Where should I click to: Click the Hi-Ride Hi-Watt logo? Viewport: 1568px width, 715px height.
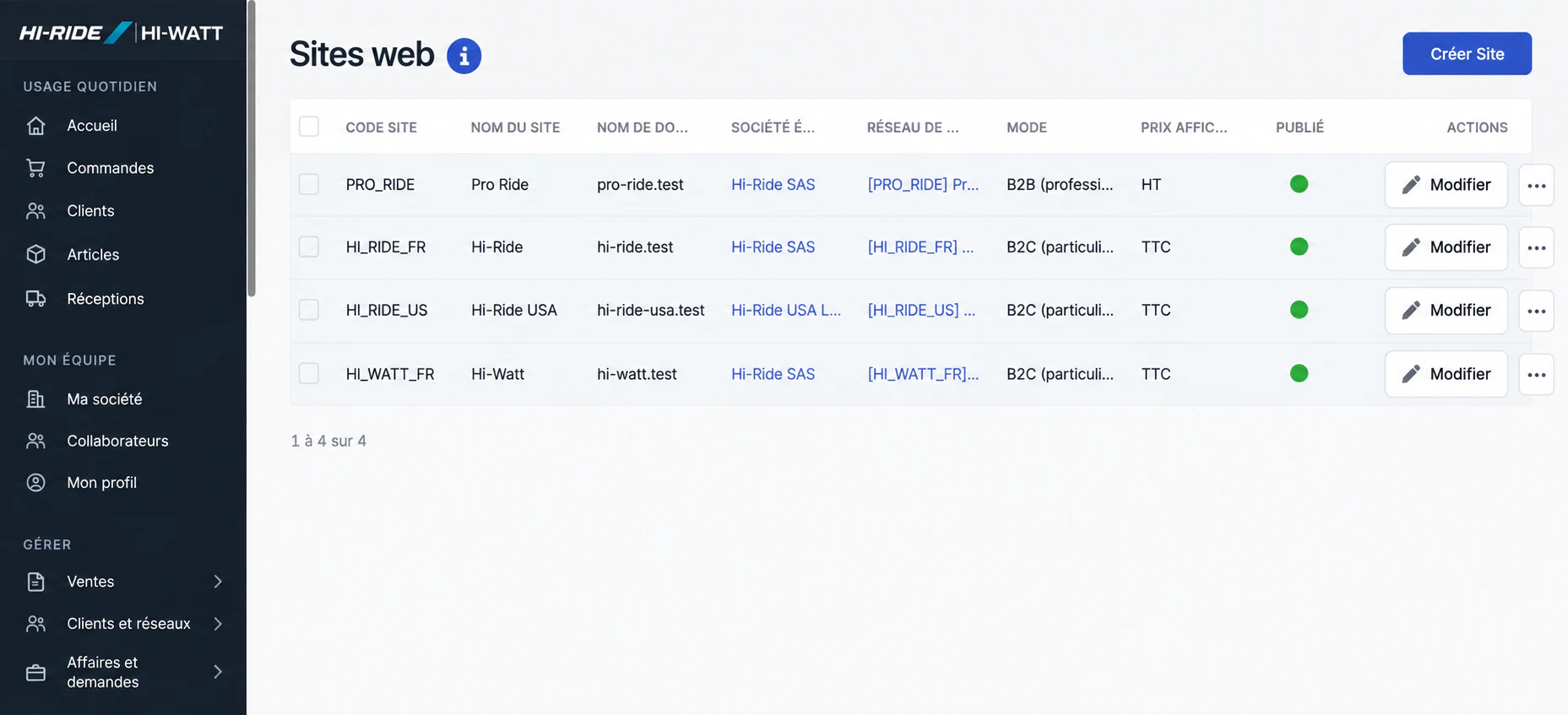(121, 33)
